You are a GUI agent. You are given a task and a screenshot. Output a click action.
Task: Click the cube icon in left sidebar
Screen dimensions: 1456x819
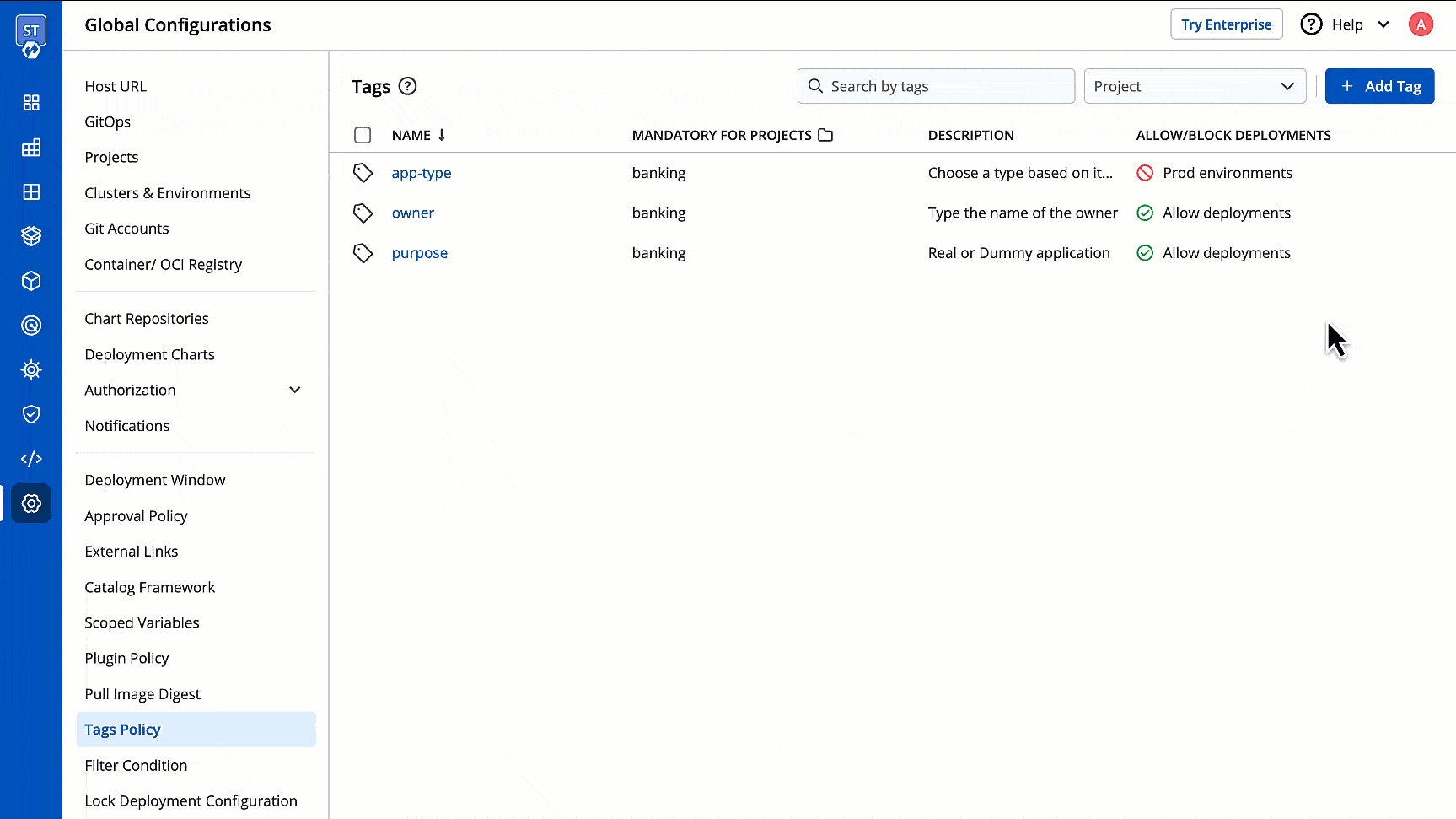coord(31,281)
